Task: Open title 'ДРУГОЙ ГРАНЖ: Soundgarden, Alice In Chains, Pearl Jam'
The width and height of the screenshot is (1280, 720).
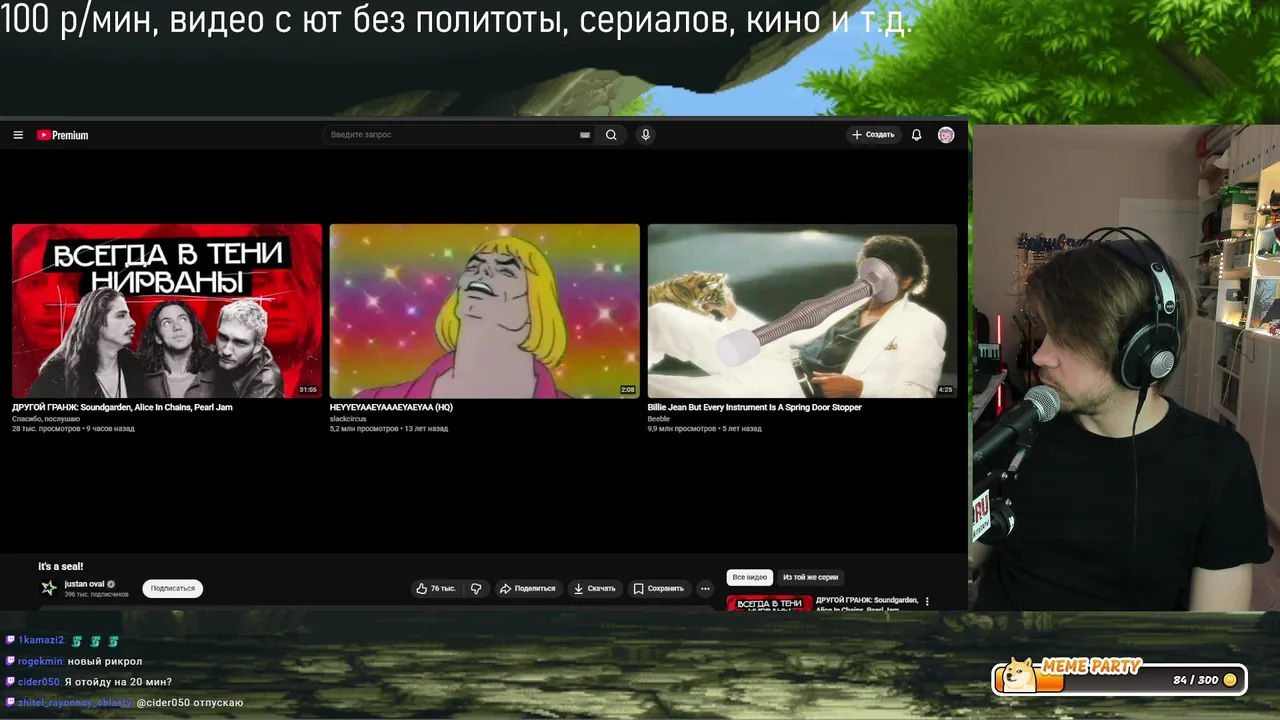Action: [122, 408]
